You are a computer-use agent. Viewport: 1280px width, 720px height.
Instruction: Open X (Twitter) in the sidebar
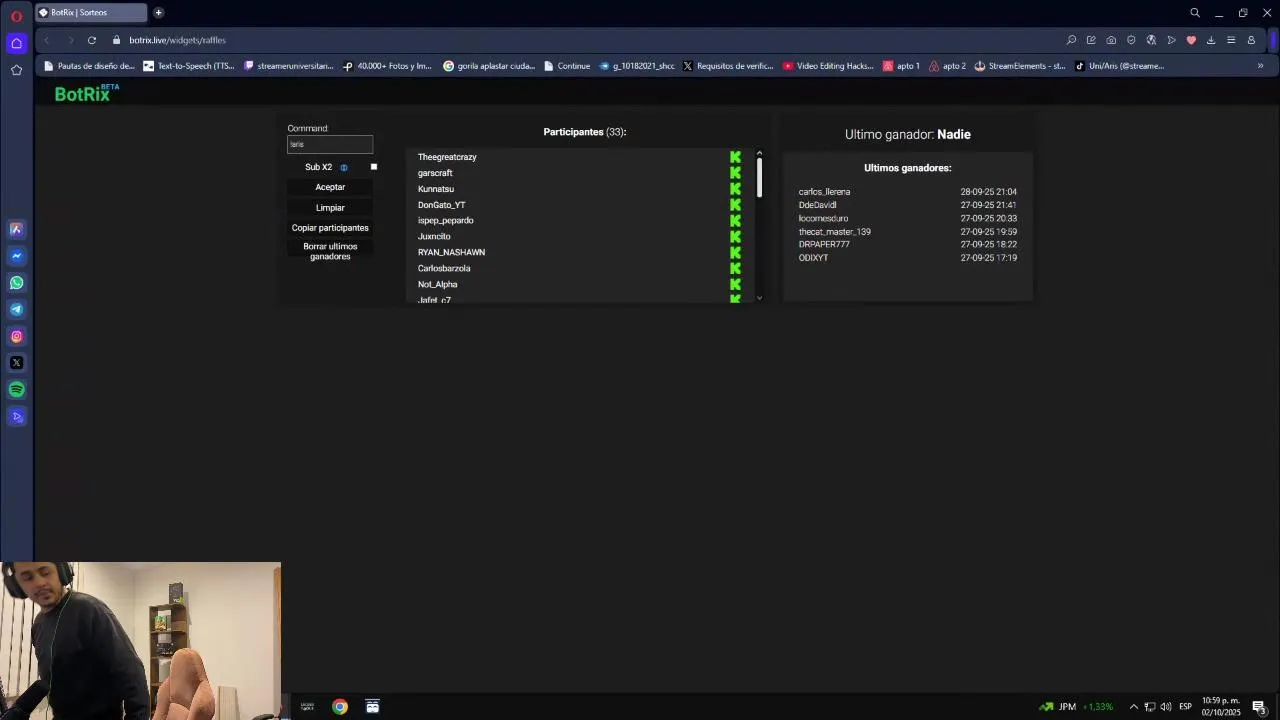16,363
